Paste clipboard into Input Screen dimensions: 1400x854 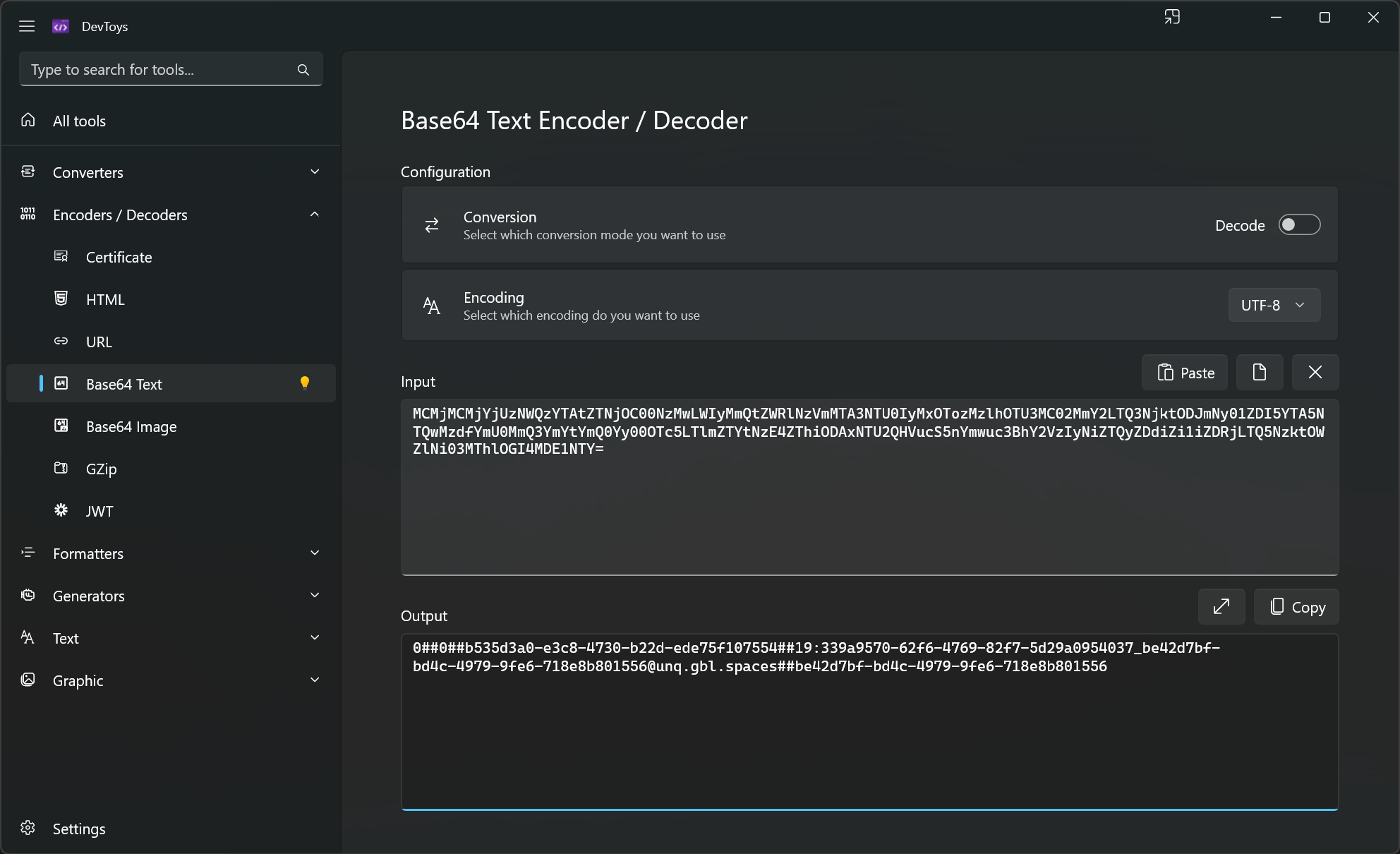click(x=1185, y=372)
